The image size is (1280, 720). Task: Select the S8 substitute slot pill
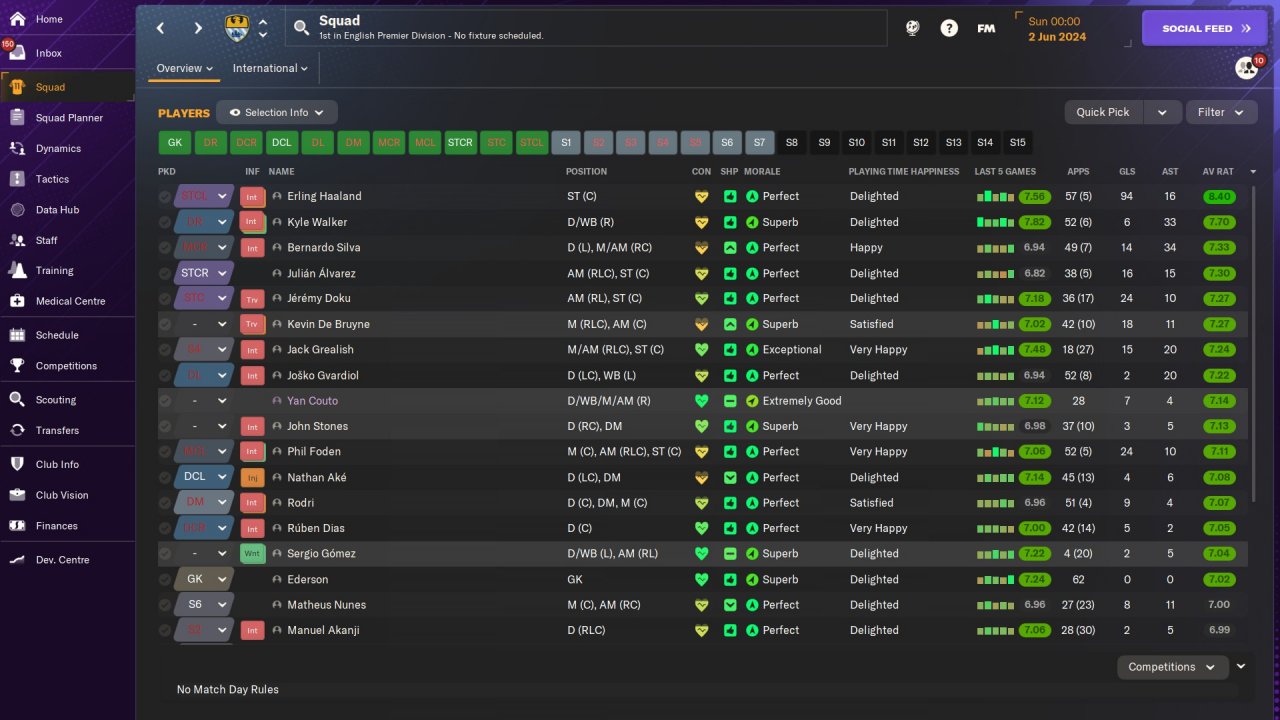click(x=792, y=143)
